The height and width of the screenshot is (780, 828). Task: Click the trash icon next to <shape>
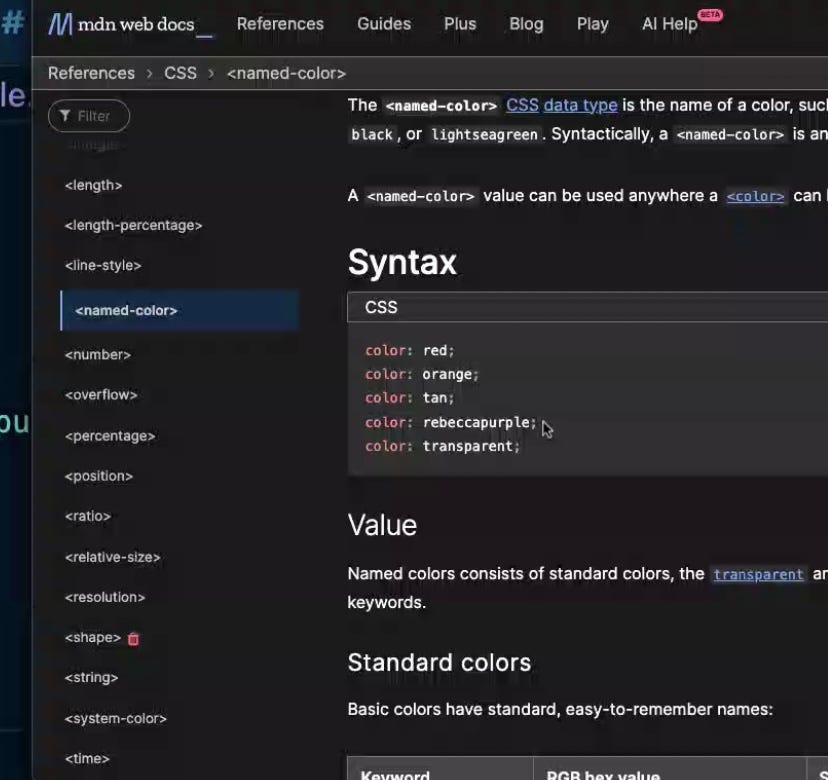point(136,637)
